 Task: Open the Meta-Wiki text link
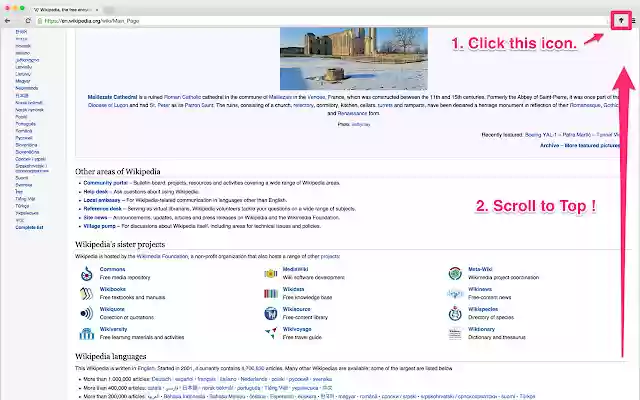point(480,269)
